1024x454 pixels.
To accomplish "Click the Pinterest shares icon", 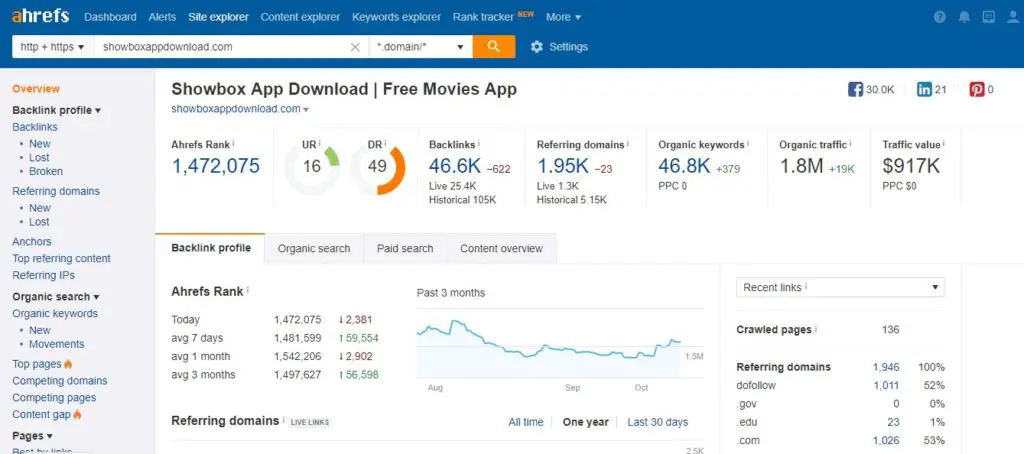I will (977, 89).
